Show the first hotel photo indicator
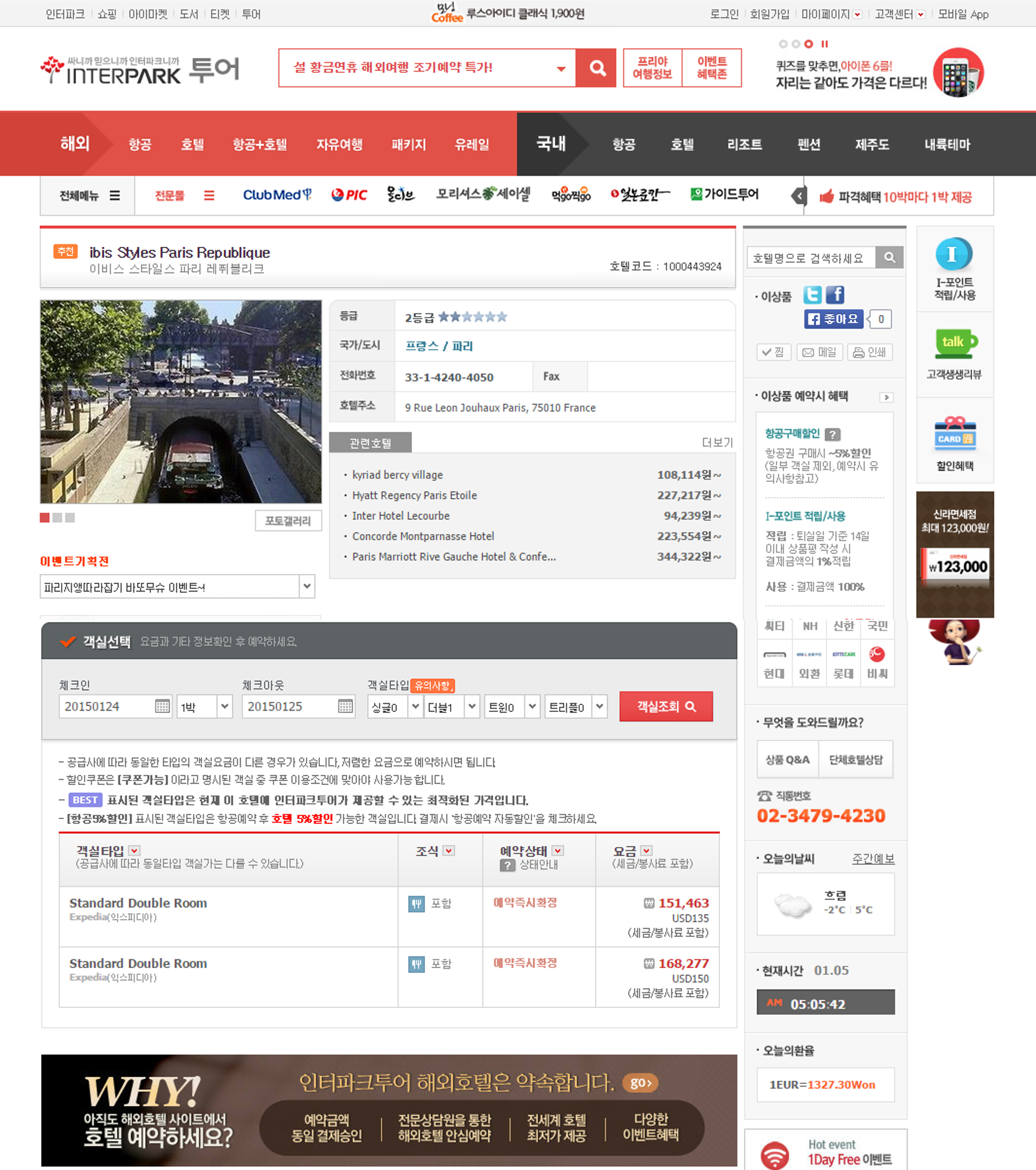1036x1170 pixels. [x=45, y=517]
